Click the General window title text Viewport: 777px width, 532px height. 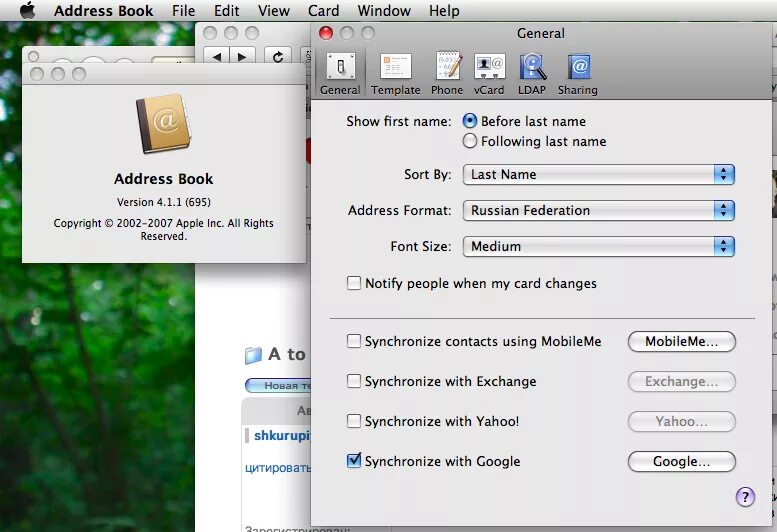coord(541,33)
